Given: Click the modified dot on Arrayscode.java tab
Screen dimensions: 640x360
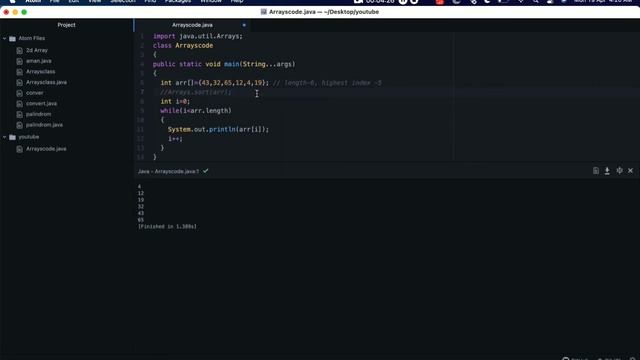Looking at the screenshot, I should click(244, 25).
